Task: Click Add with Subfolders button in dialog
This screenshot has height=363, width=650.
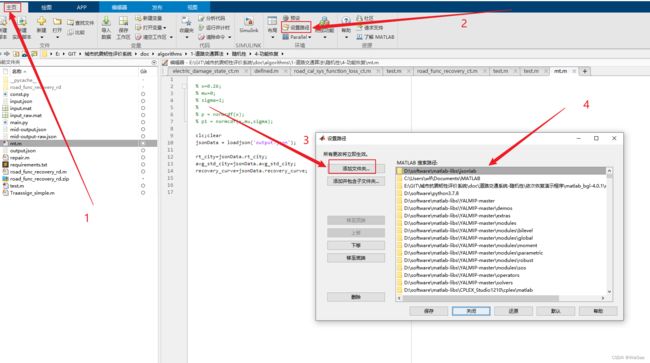Action: 356,181
